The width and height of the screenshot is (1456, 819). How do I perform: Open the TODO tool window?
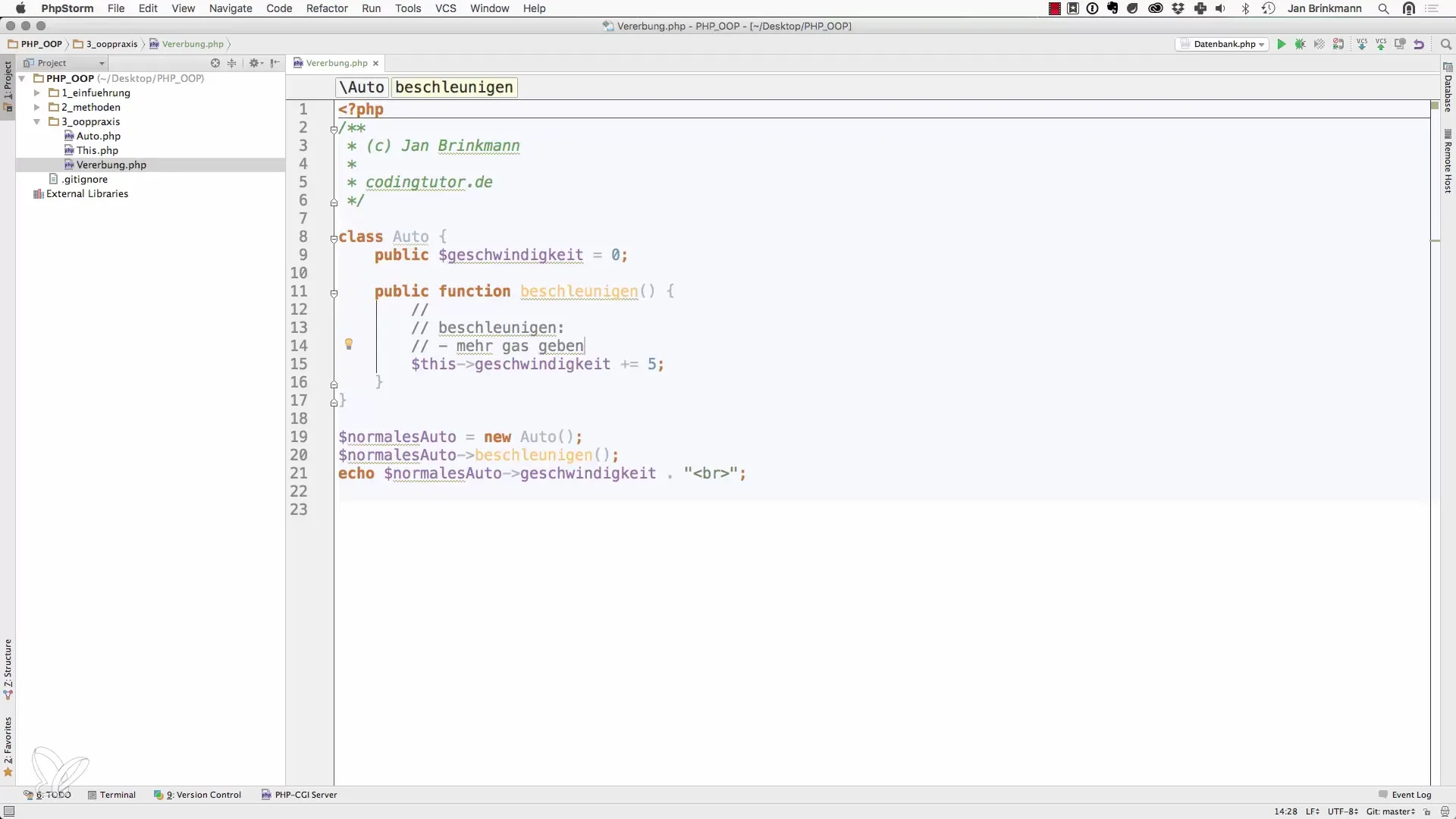pos(47,795)
